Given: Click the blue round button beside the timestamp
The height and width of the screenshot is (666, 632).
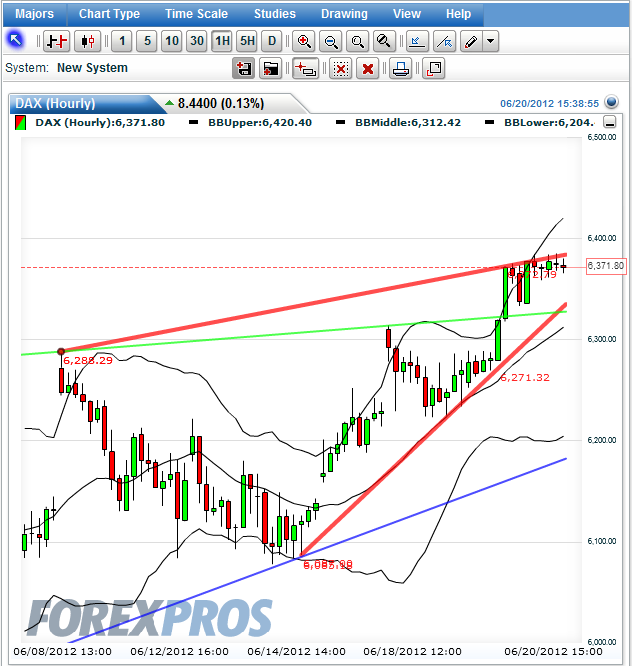Looking at the screenshot, I should tap(611, 102).
